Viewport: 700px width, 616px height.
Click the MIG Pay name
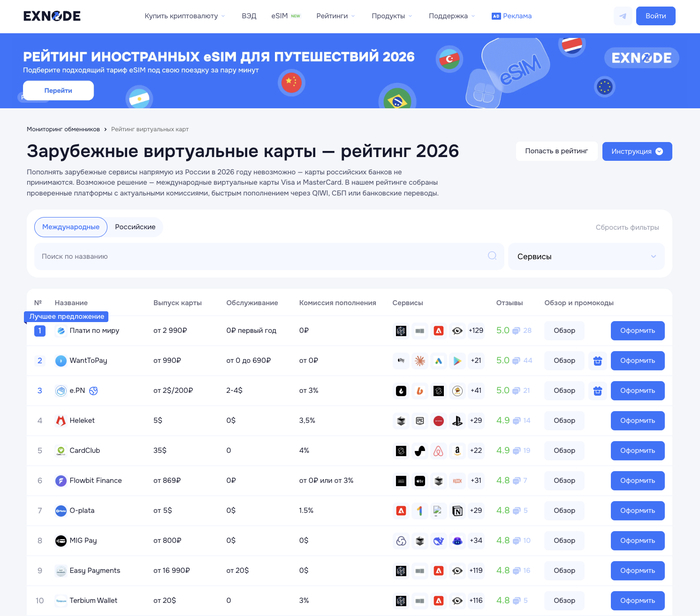(x=83, y=541)
